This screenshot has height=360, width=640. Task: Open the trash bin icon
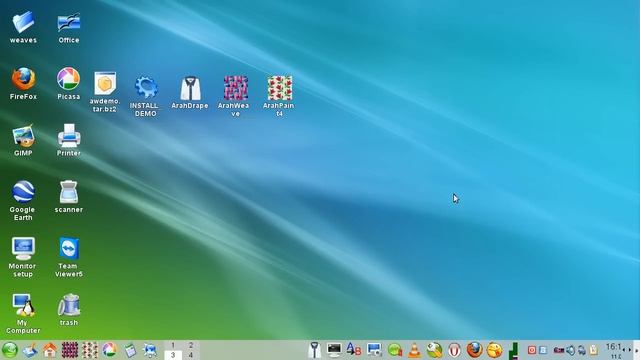[x=69, y=305]
